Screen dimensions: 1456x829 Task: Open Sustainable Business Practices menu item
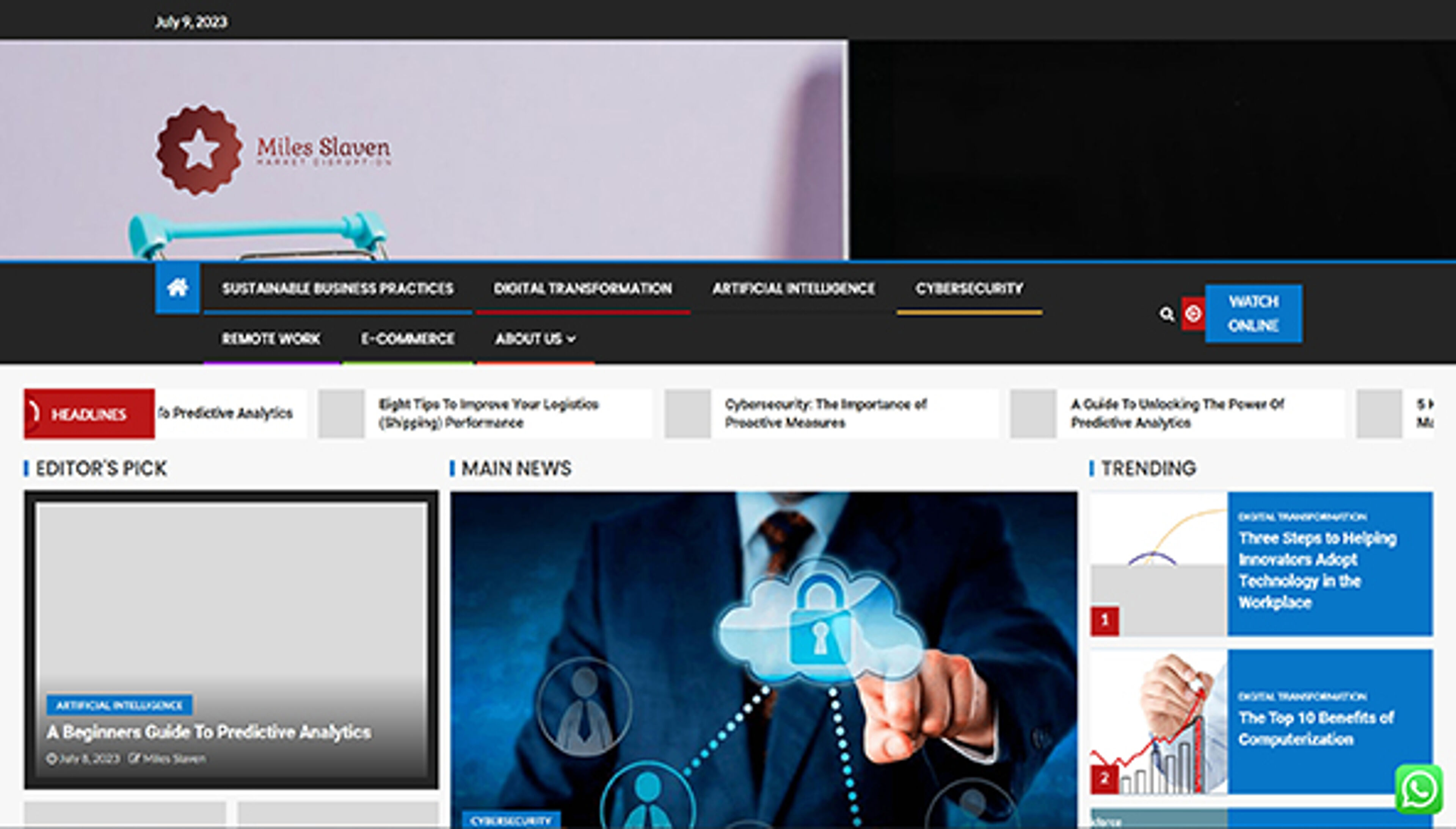pyautogui.click(x=337, y=289)
